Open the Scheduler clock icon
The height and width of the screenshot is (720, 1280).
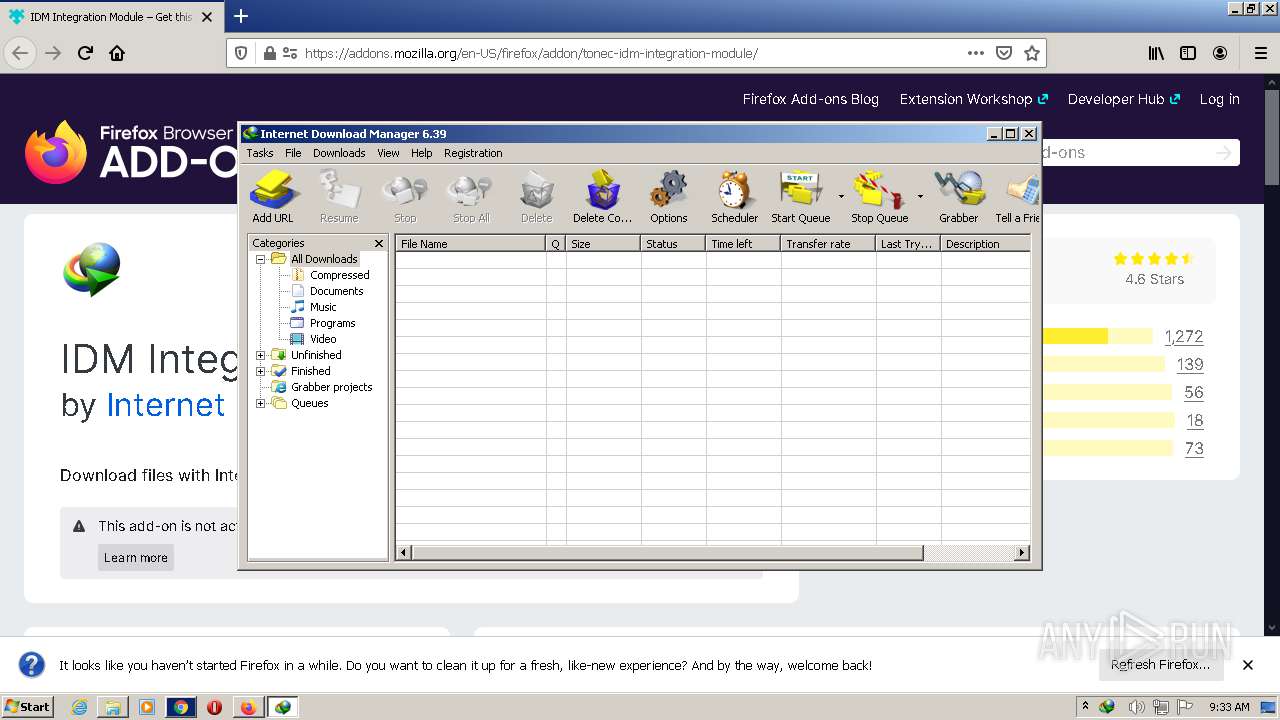coord(734,197)
